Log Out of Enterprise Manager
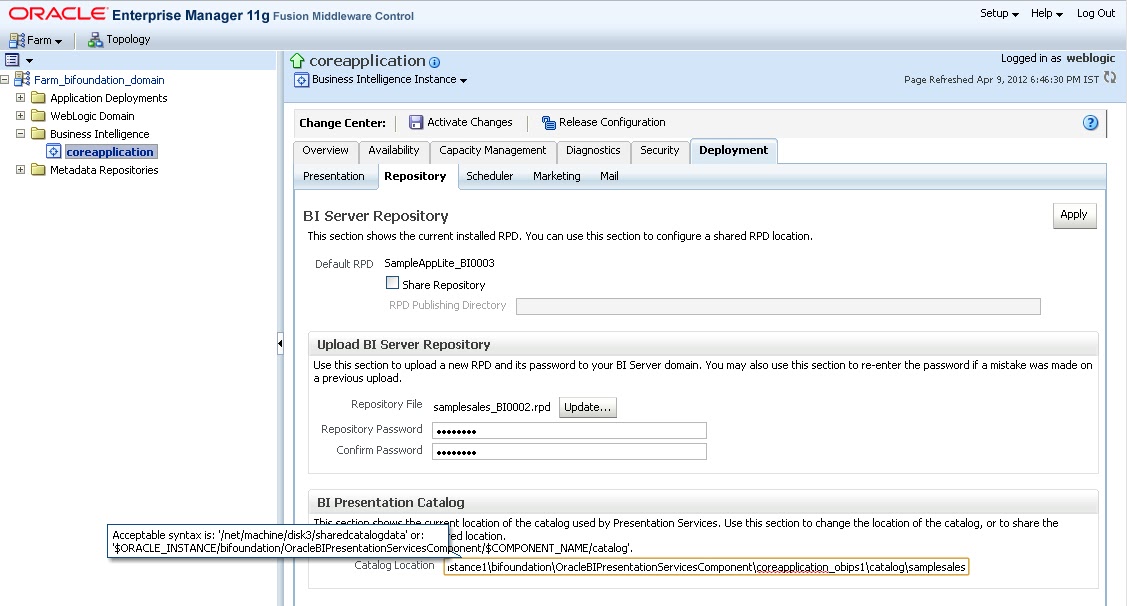The image size is (1127, 606). click(1095, 13)
